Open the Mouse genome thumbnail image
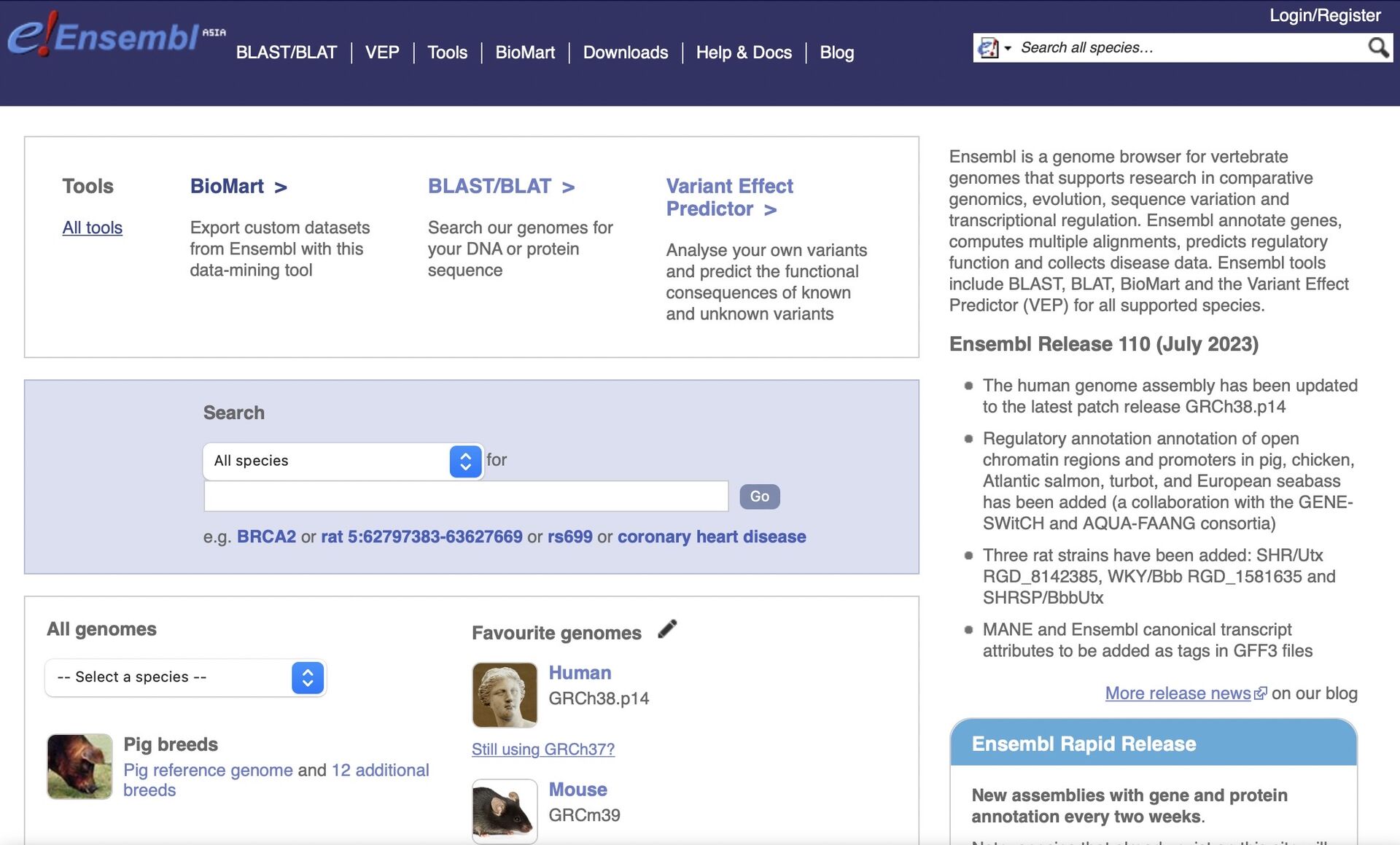Image resolution: width=1400 pixels, height=845 pixels. [x=505, y=811]
